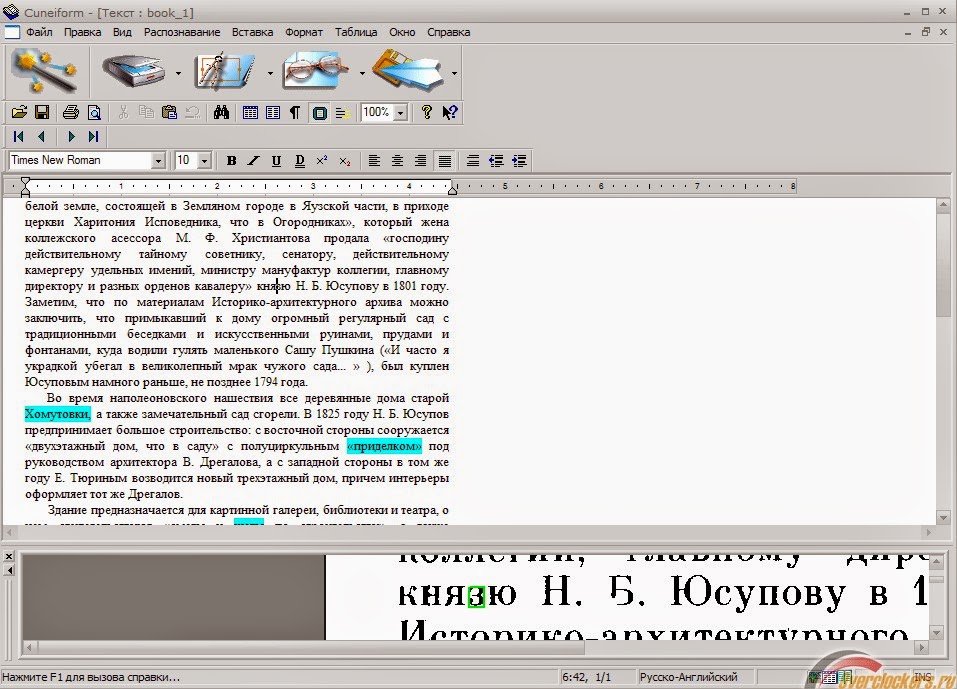Open the Таблица menu
The width and height of the screenshot is (957, 689).
[356, 31]
